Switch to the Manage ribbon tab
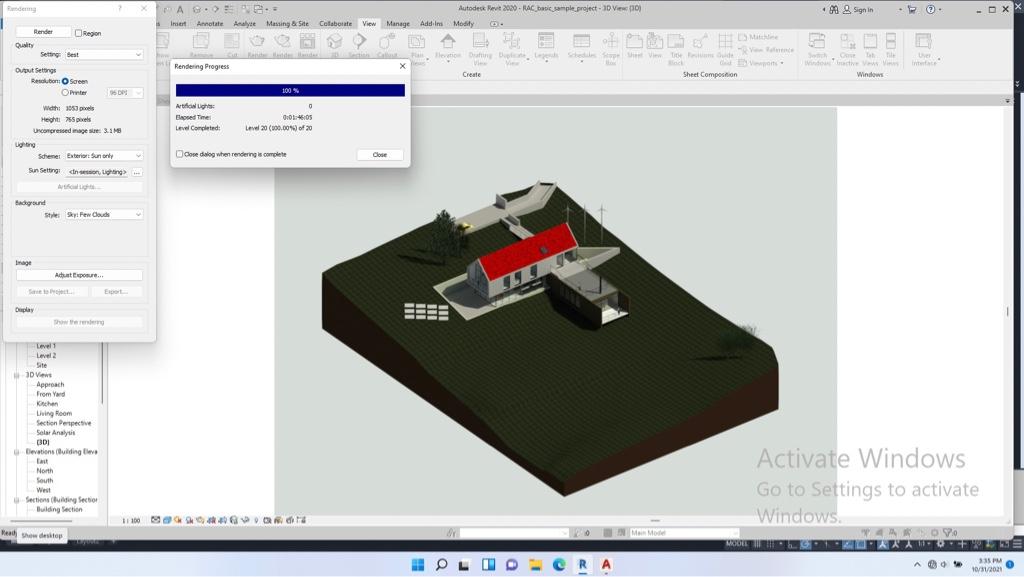This screenshot has width=1024, height=577. coord(398,23)
